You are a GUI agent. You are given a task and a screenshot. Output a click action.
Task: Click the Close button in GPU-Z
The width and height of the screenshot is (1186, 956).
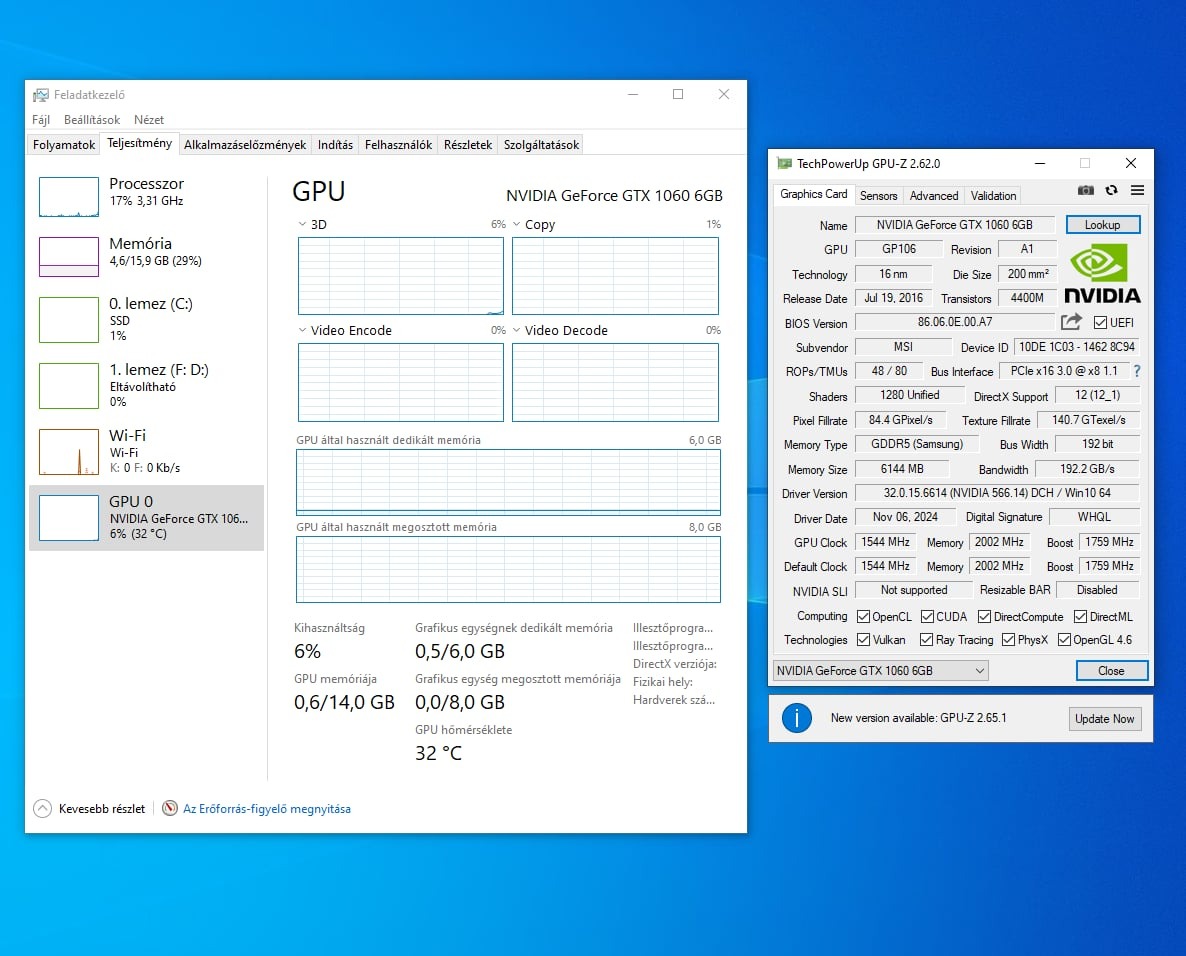point(1112,671)
